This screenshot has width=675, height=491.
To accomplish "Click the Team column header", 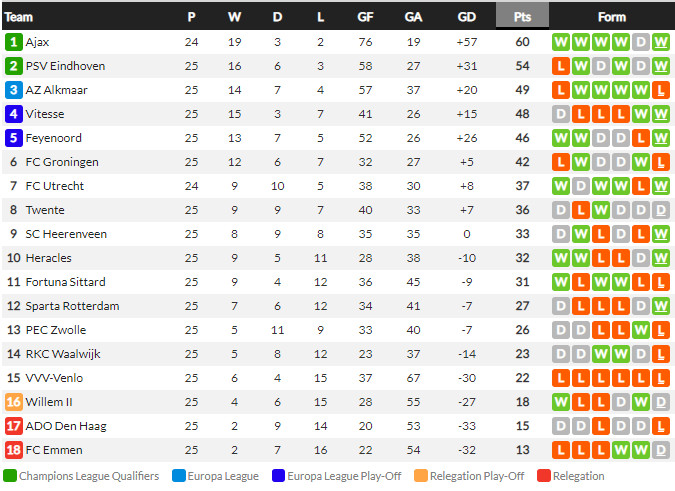I will tap(19, 16).
